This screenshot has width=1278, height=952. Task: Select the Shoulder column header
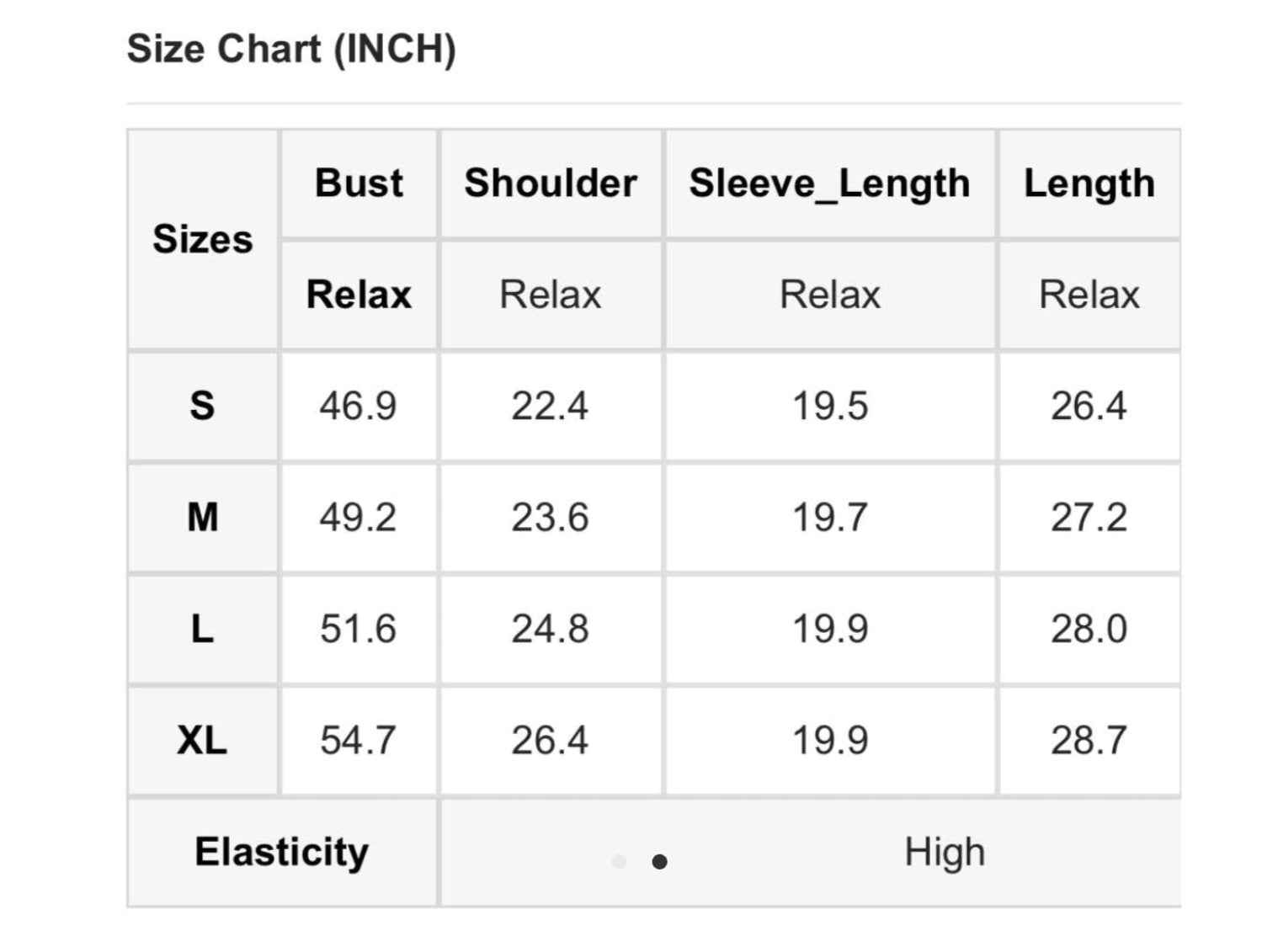click(x=551, y=183)
